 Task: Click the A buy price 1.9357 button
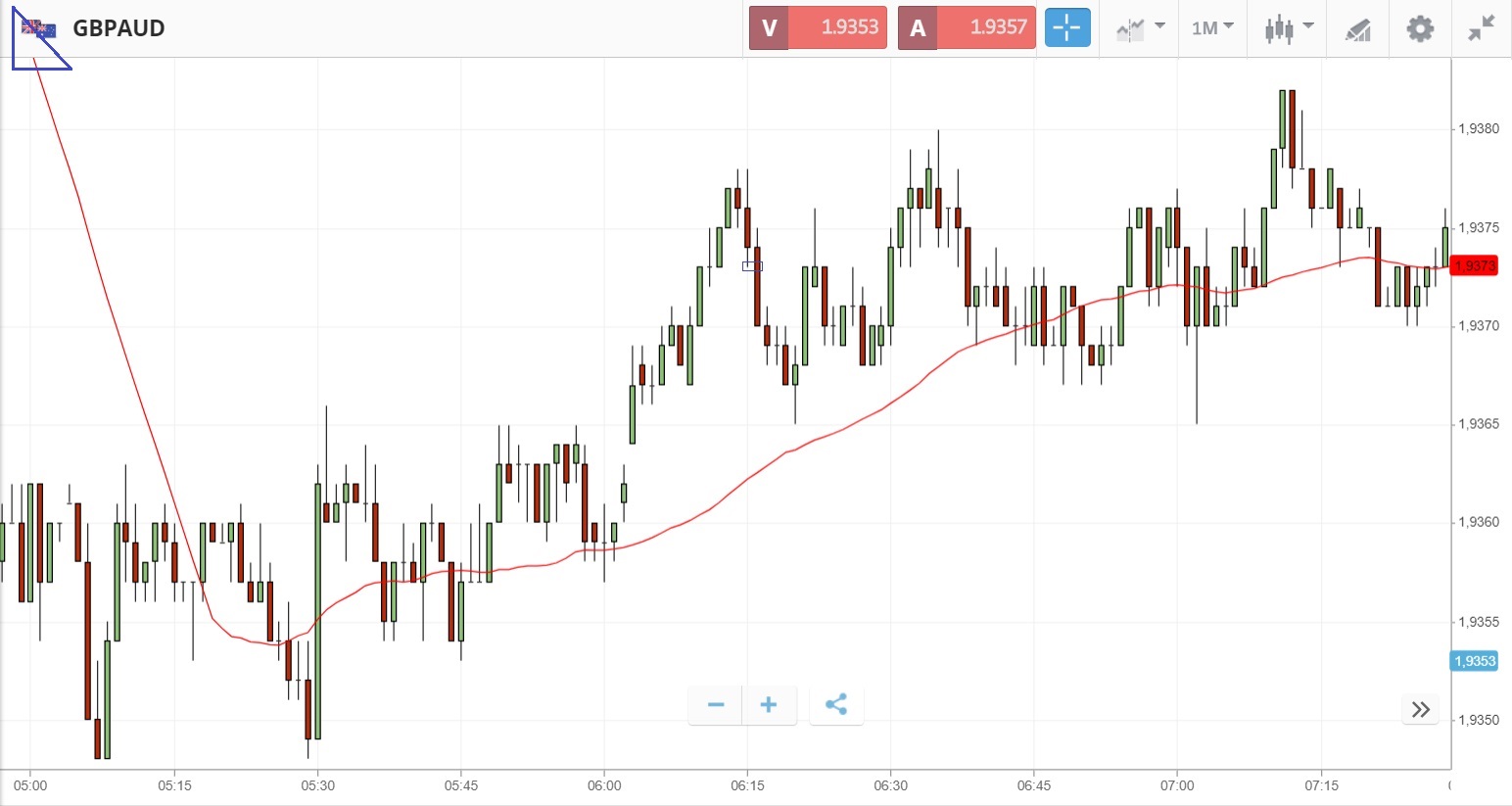point(967,28)
